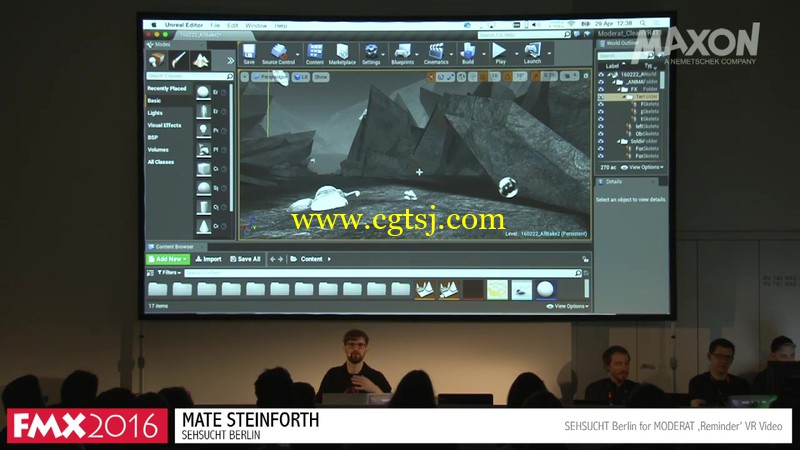Pick the player start actor icon
This screenshot has width=800, height=450.
[x=203, y=149]
